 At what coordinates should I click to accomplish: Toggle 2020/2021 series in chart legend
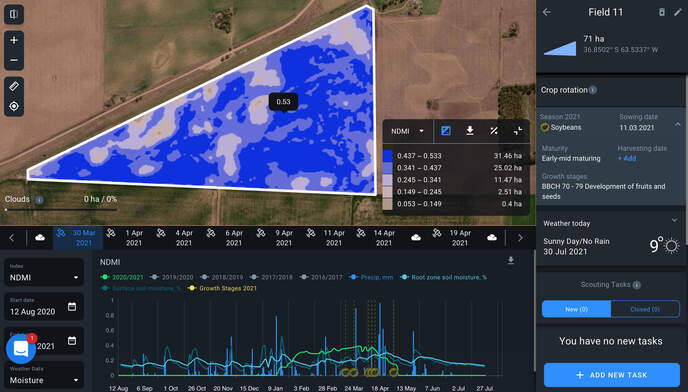(x=122, y=277)
